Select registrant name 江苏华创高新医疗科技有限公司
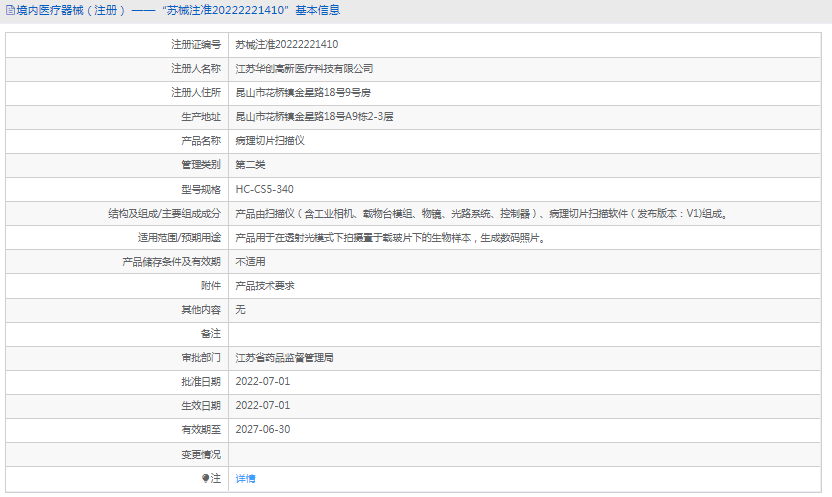Image resolution: width=832 pixels, height=497 pixels. [x=304, y=68]
